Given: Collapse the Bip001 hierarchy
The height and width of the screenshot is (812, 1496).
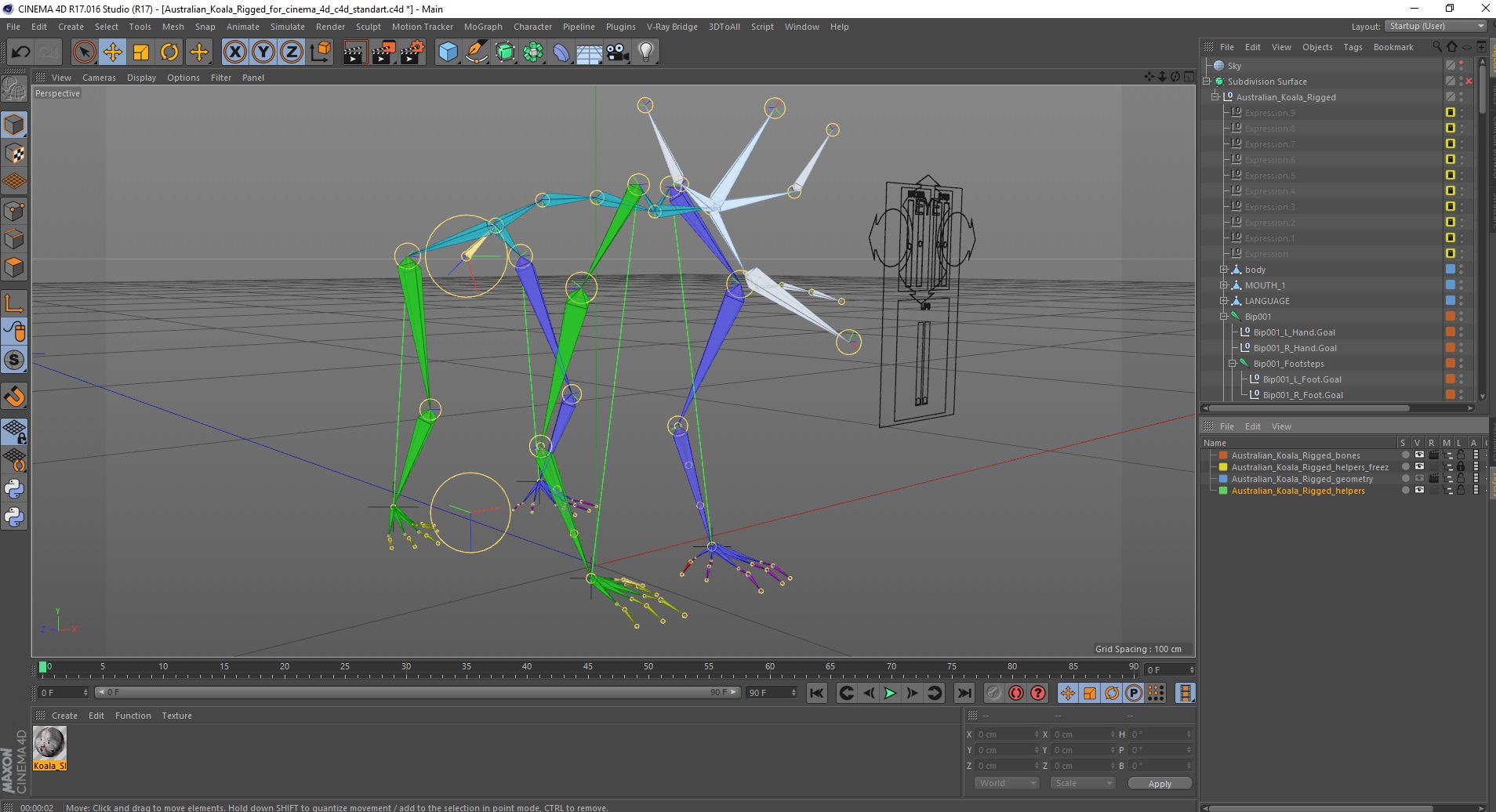Looking at the screenshot, I should tap(1224, 317).
